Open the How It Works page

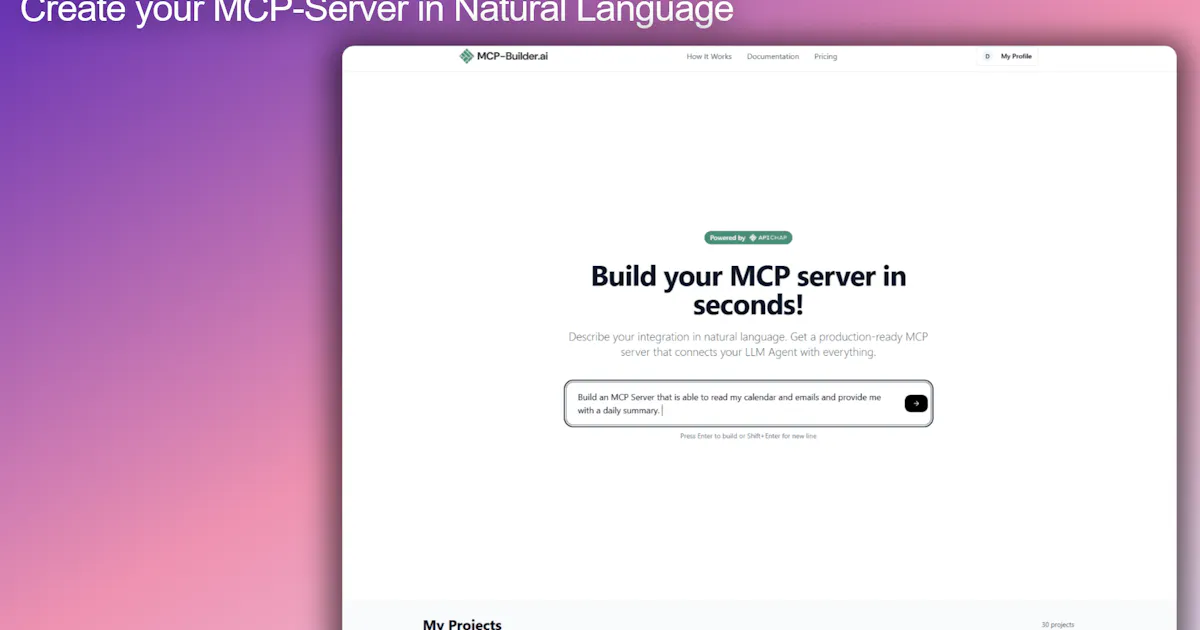709,57
